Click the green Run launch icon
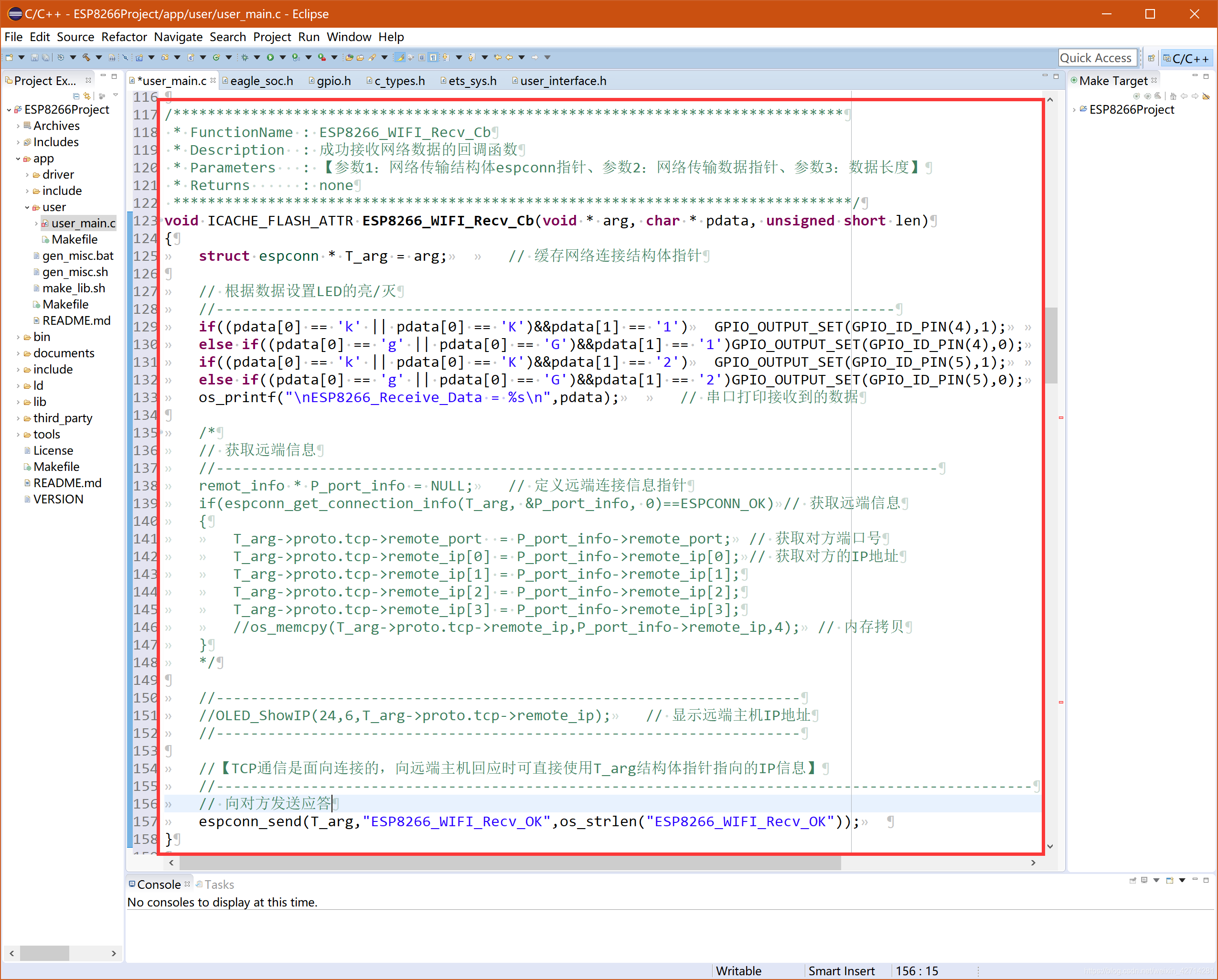 tap(270, 58)
